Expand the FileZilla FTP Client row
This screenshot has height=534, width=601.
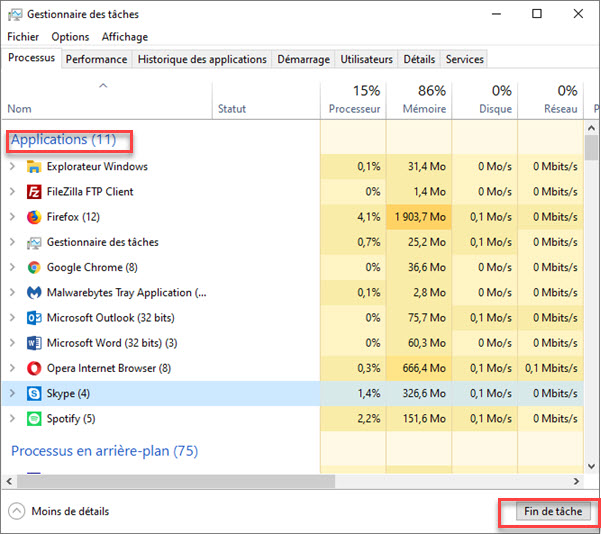pyautogui.click(x=12, y=192)
